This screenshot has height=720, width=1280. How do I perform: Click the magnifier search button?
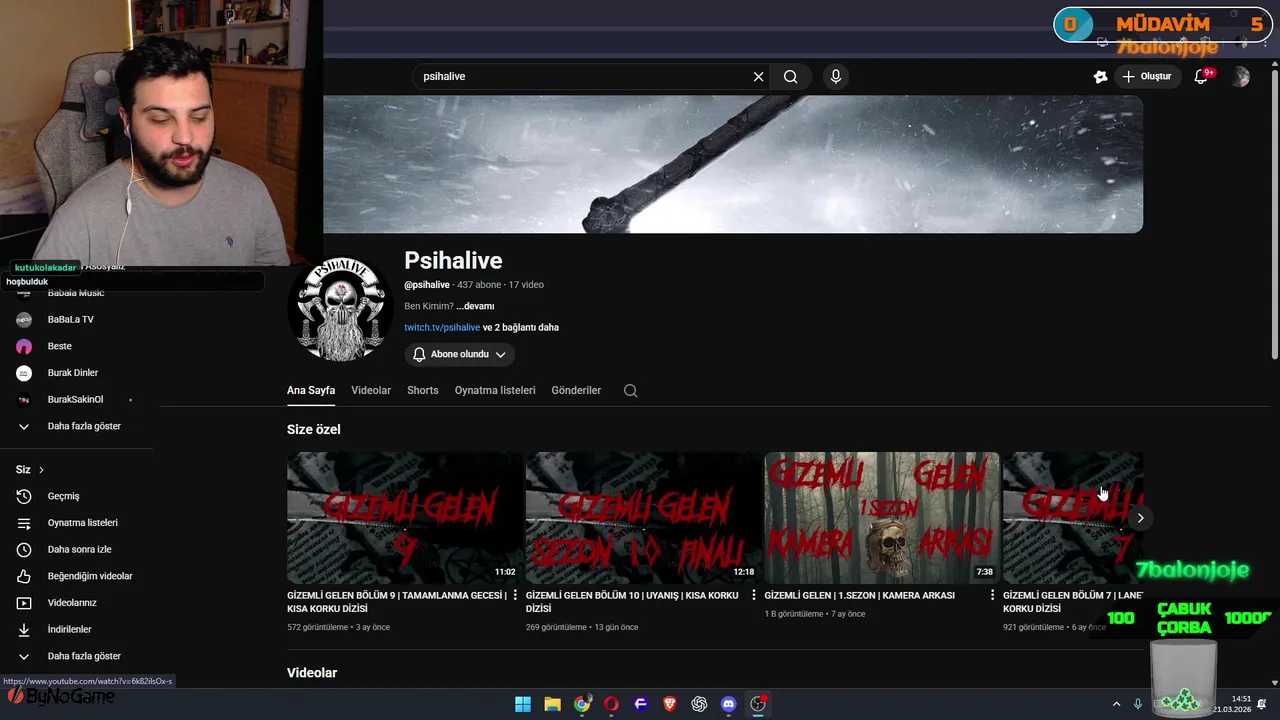click(790, 76)
